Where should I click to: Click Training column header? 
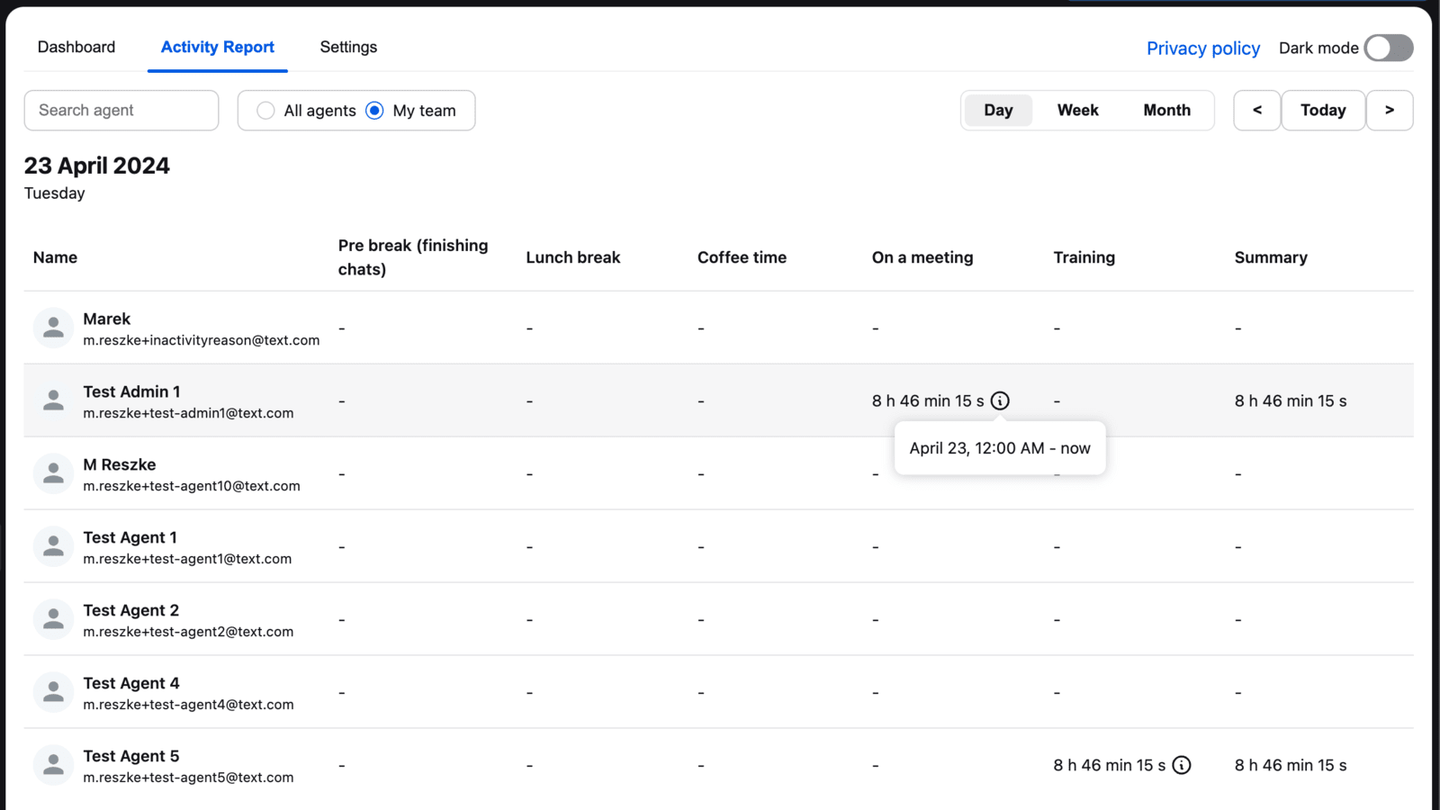1084,257
